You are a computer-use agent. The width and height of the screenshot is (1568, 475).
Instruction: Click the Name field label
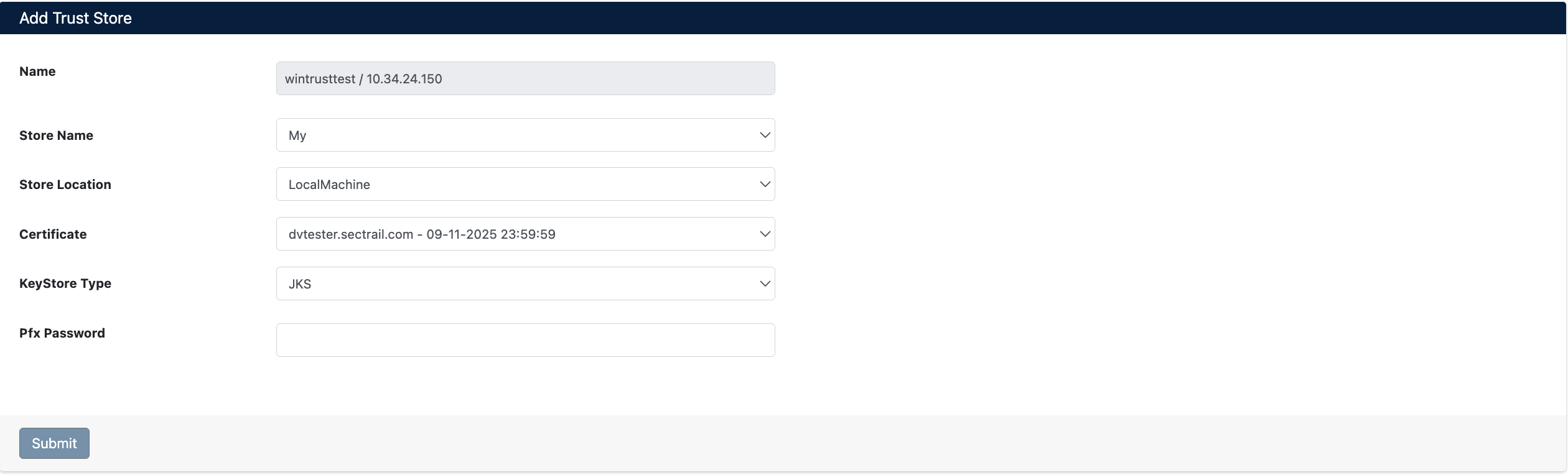37,71
